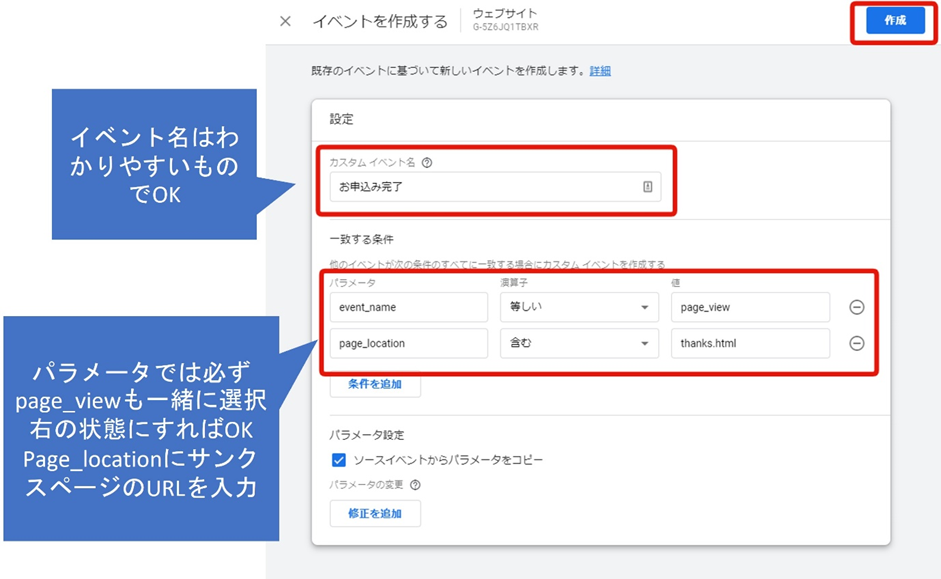Click the ウェブサイト stream label

coord(505,13)
